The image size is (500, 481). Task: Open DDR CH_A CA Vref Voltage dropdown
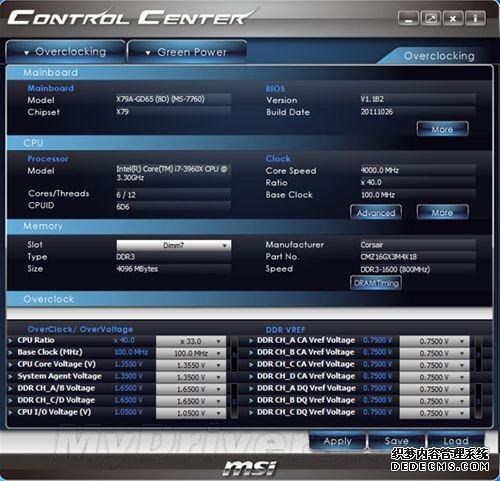coord(434,341)
